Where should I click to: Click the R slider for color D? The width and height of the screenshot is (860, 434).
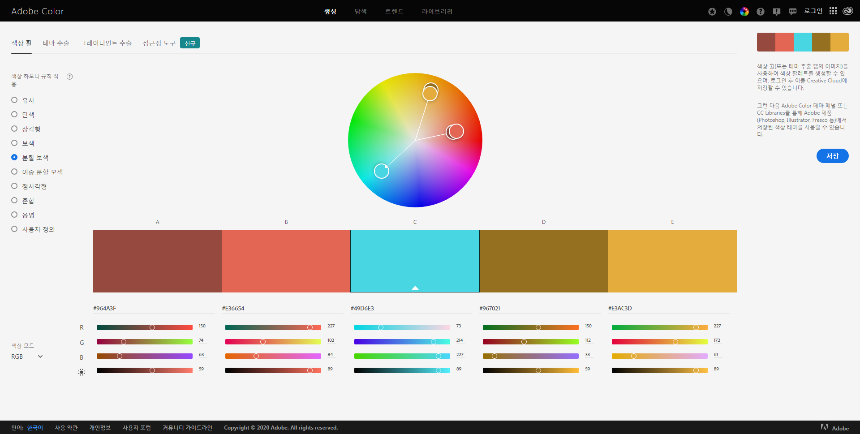click(531, 328)
